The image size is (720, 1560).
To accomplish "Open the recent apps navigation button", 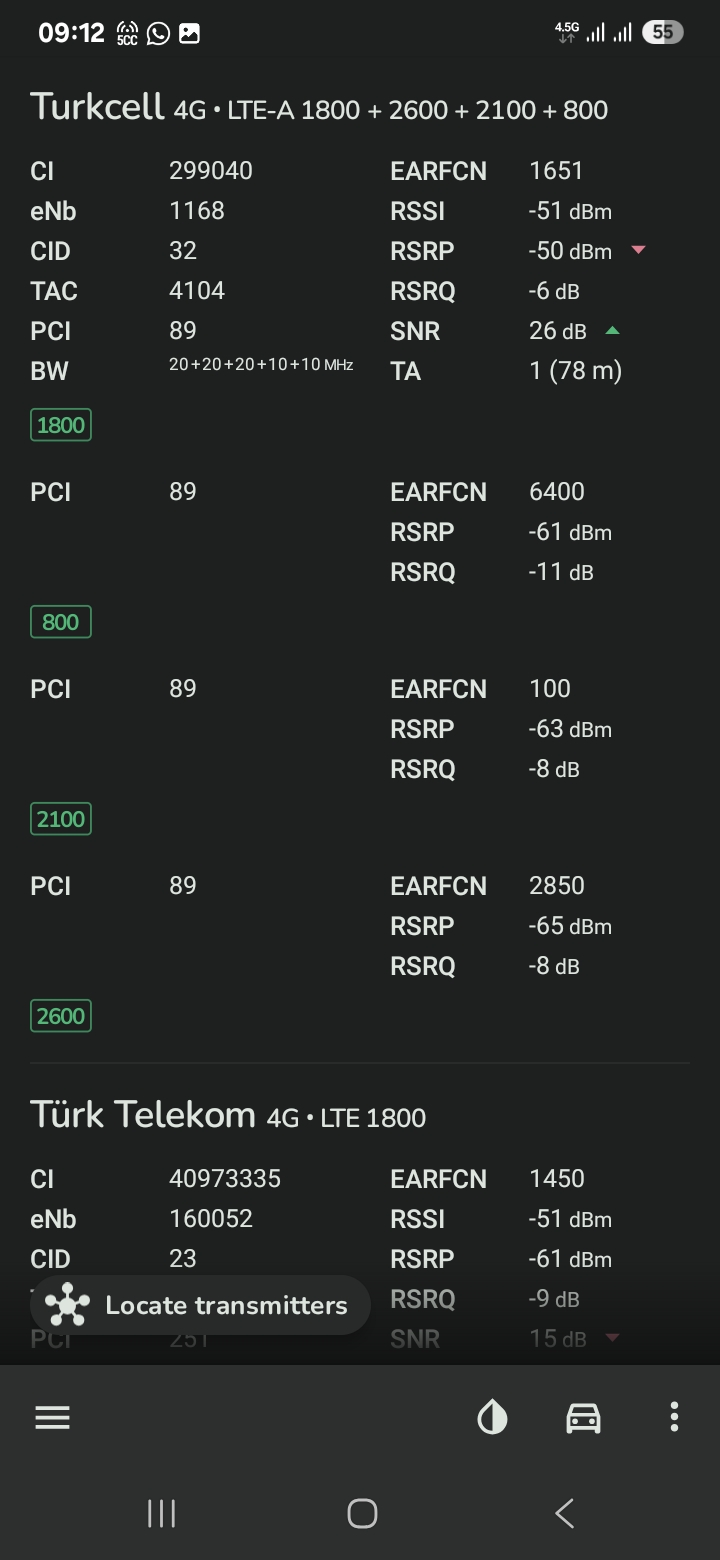I will 161,1513.
